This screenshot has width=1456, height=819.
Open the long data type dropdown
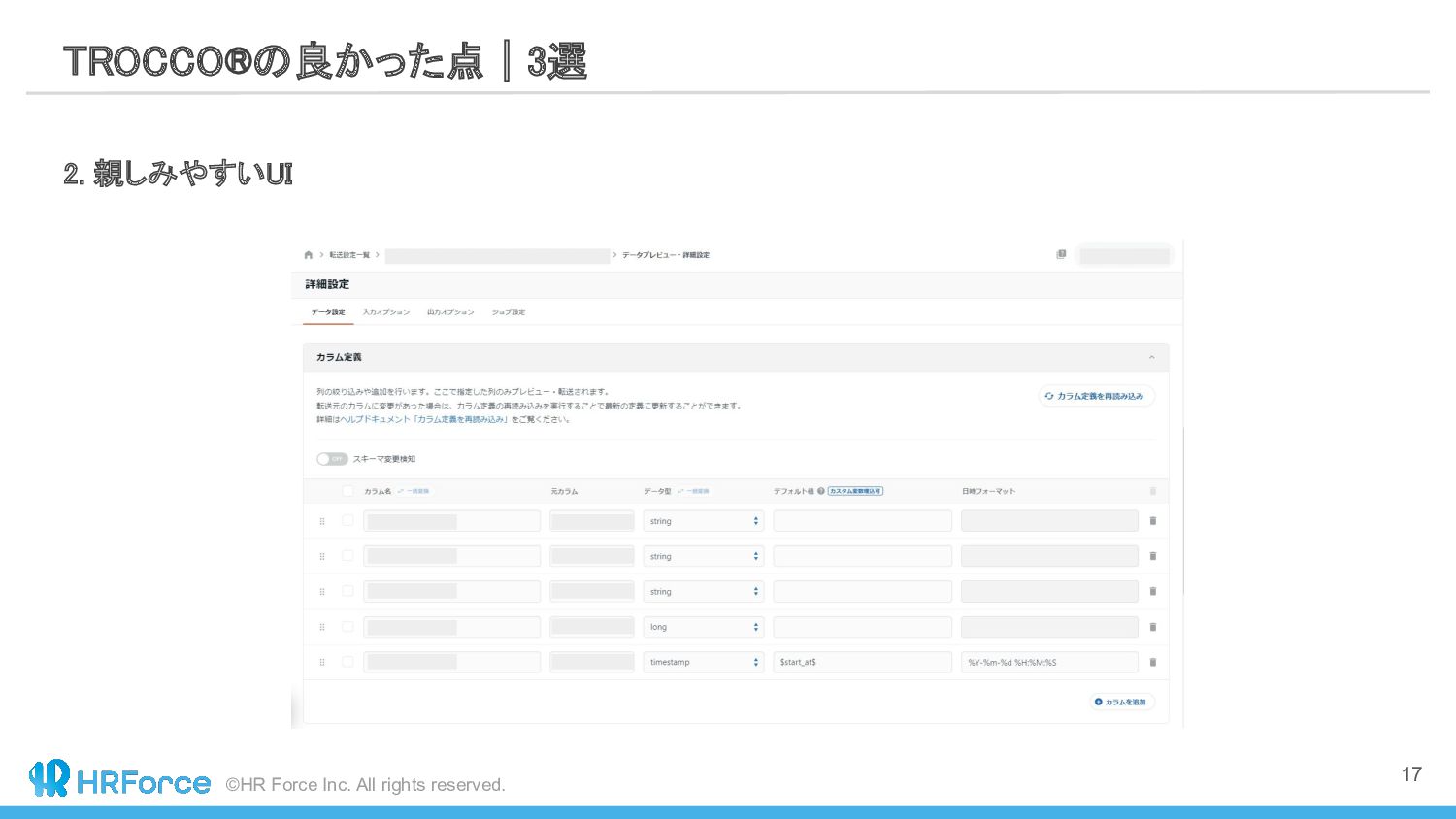click(704, 627)
